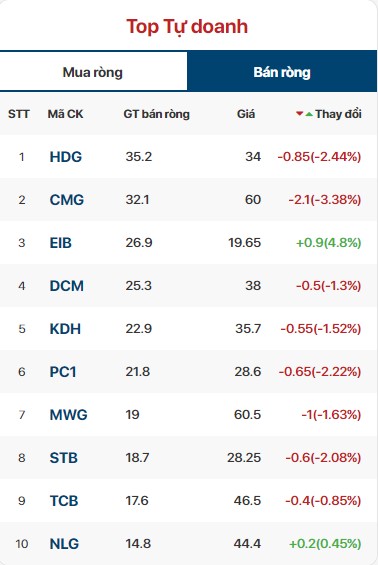The height and width of the screenshot is (565, 378).
Task: Open the PC1 stock code
Action: (63, 372)
